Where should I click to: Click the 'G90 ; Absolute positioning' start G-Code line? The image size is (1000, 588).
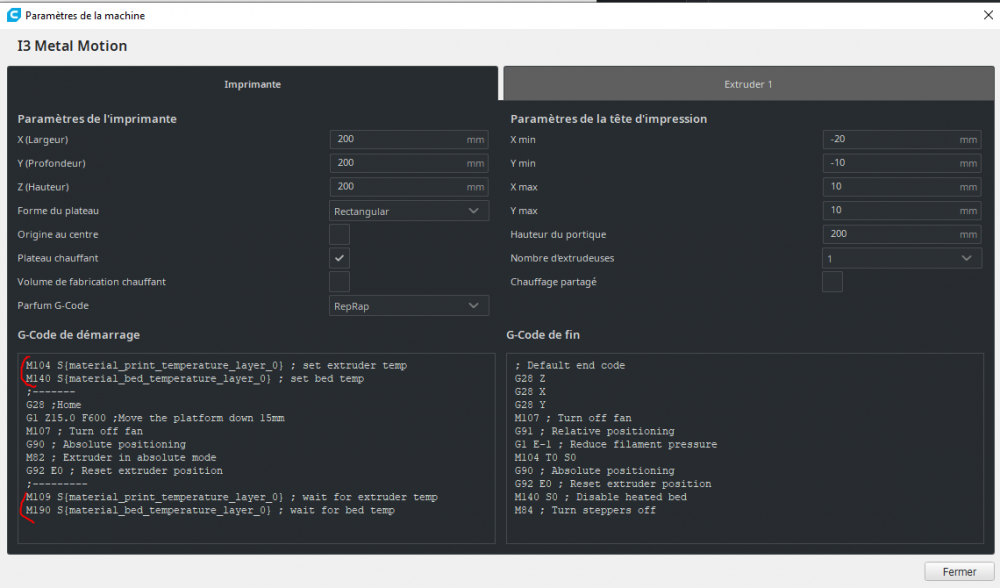coord(106,445)
